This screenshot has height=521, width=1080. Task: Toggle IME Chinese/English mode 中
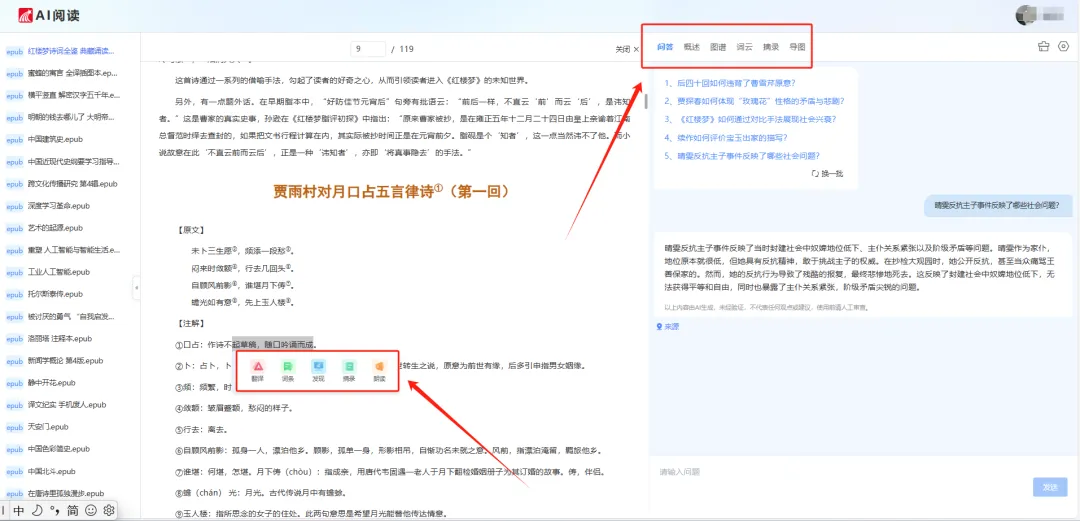click(19, 511)
